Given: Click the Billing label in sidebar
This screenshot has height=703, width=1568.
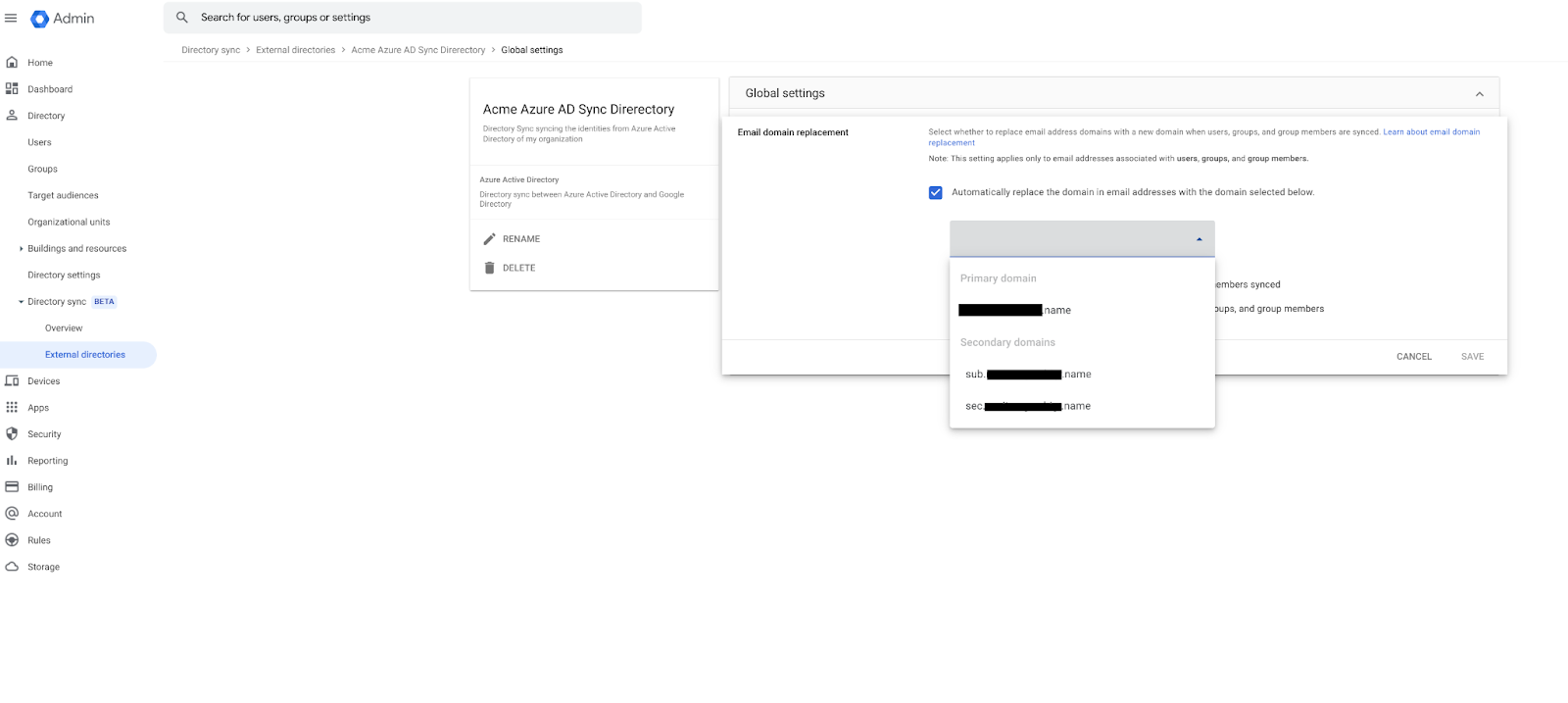Looking at the screenshot, I should tap(40, 487).
